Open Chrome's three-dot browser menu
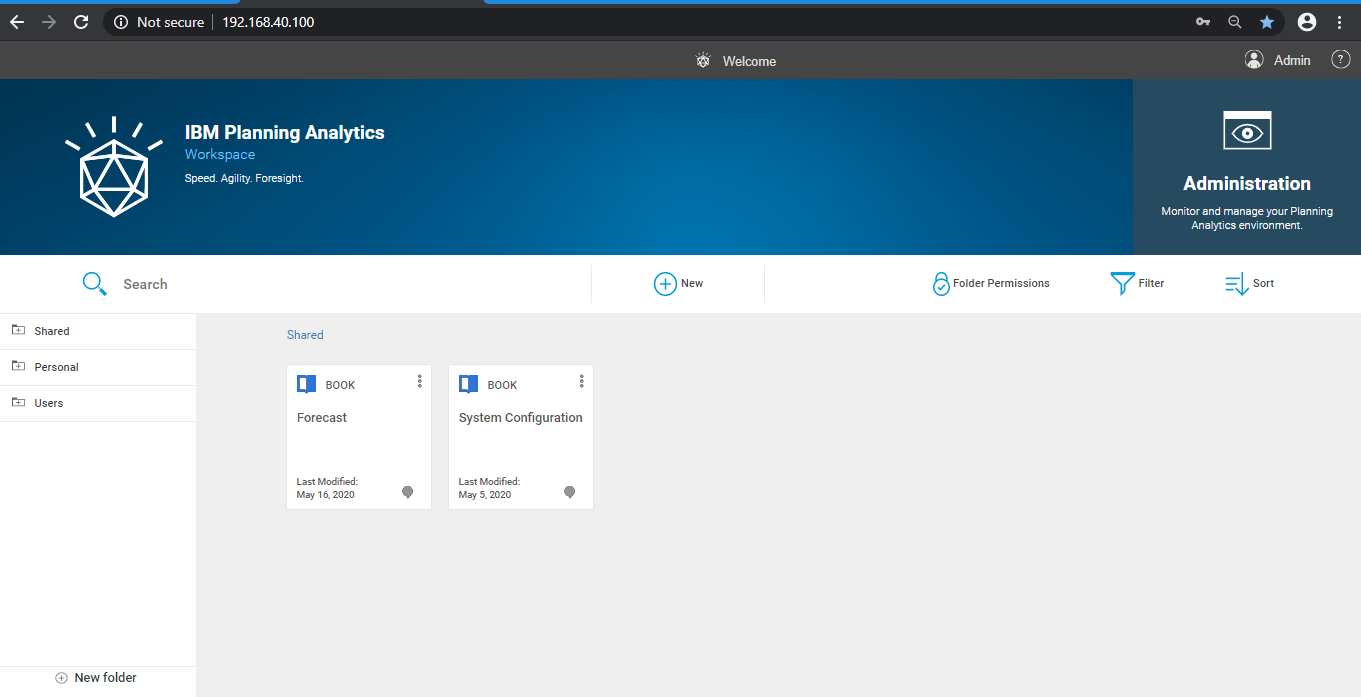The width and height of the screenshot is (1361, 697). [x=1340, y=21]
